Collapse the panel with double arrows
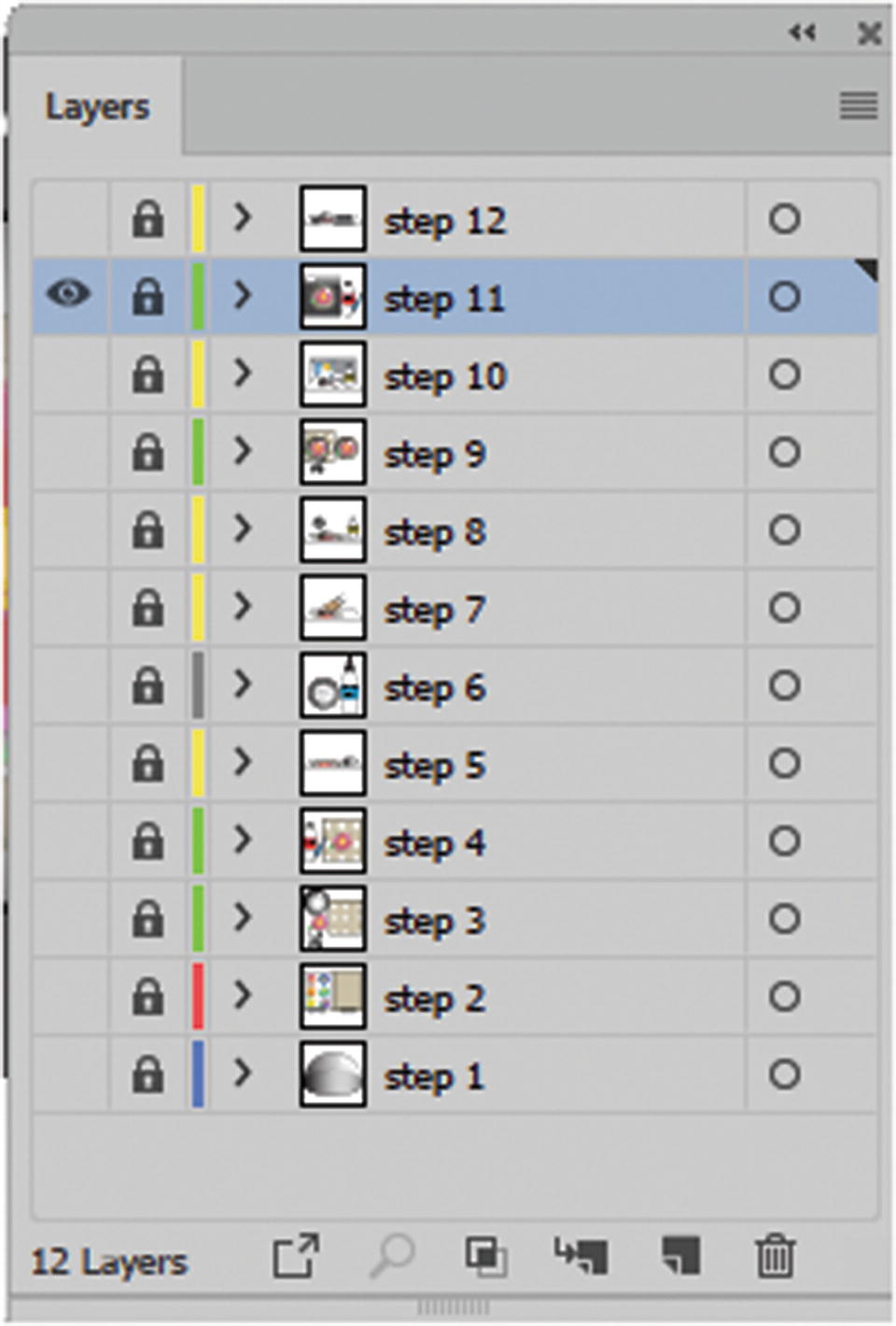The image size is (896, 1326). [x=802, y=34]
